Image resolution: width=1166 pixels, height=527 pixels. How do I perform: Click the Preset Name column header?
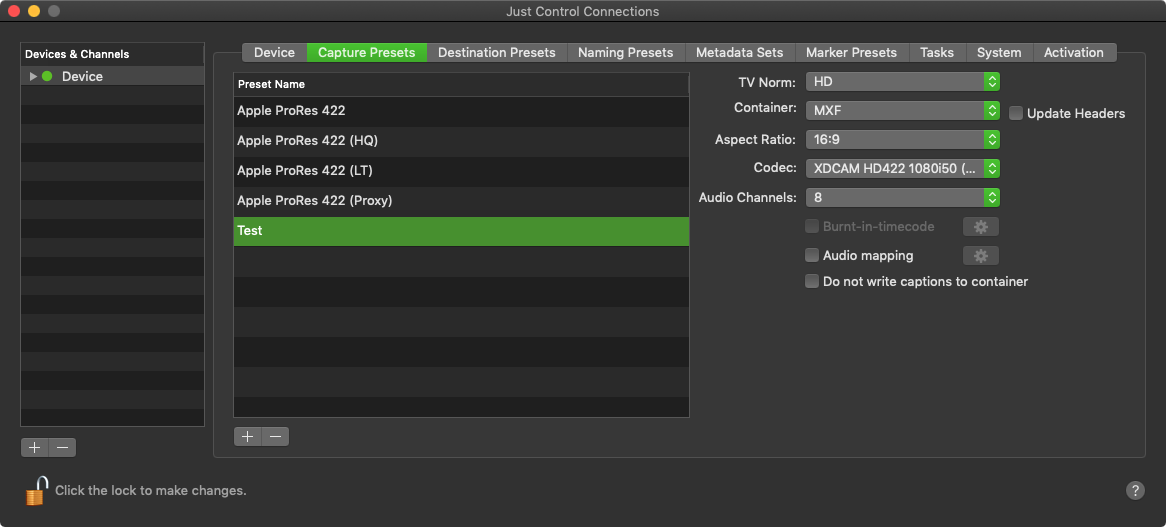pyautogui.click(x=461, y=85)
